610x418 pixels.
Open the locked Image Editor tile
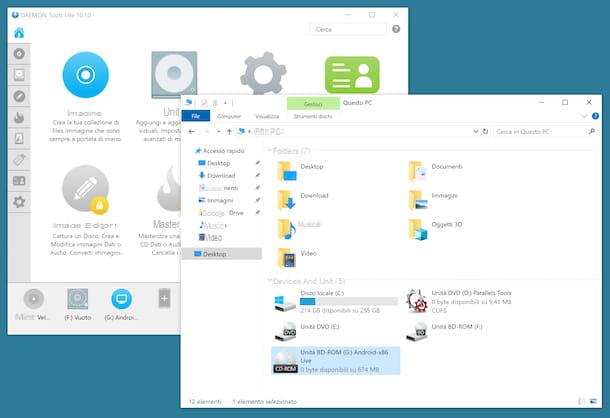pos(85,189)
